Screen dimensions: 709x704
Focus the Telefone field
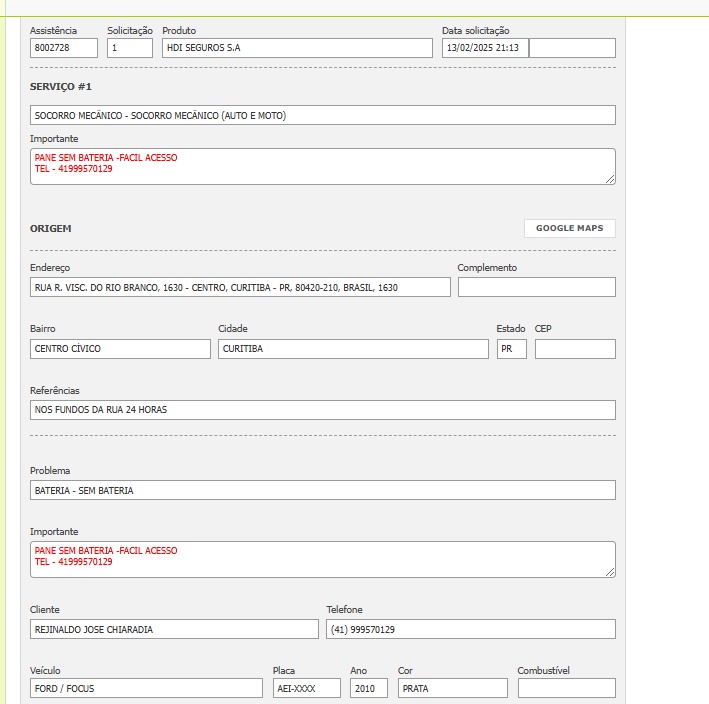pyautogui.click(x=470, y=629)
